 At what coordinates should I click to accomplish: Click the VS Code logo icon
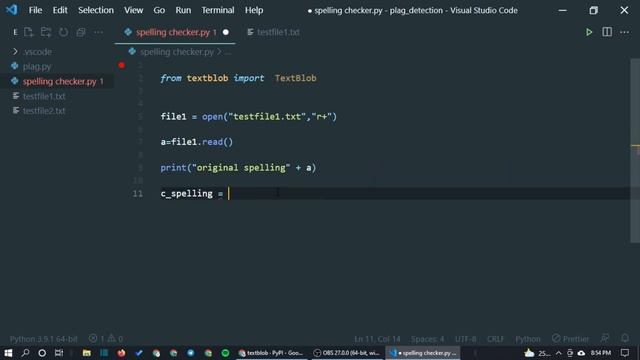11,10
